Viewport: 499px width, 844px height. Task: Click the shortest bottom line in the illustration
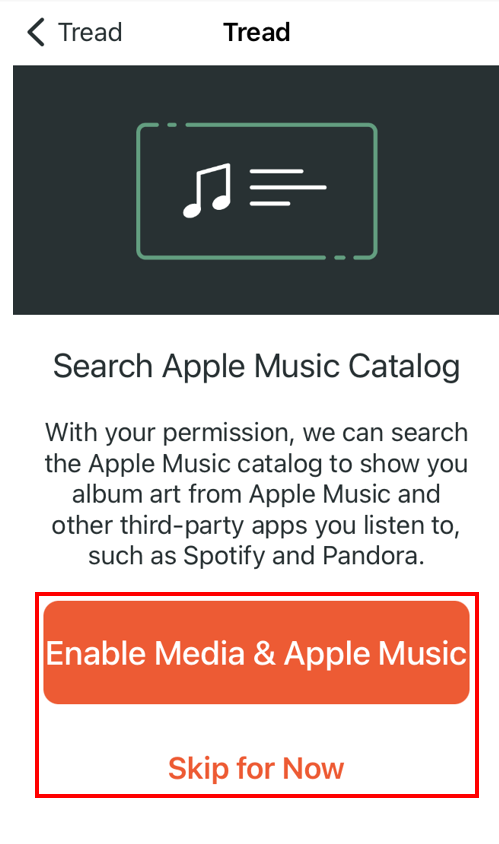[x=270, y=203]
